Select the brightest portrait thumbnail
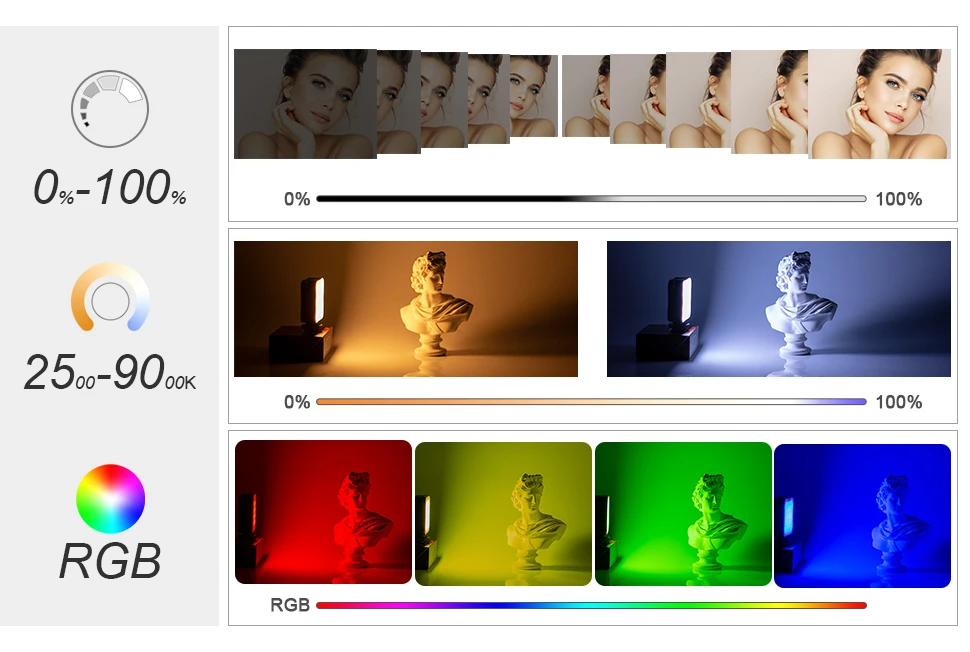 [879, 104]
